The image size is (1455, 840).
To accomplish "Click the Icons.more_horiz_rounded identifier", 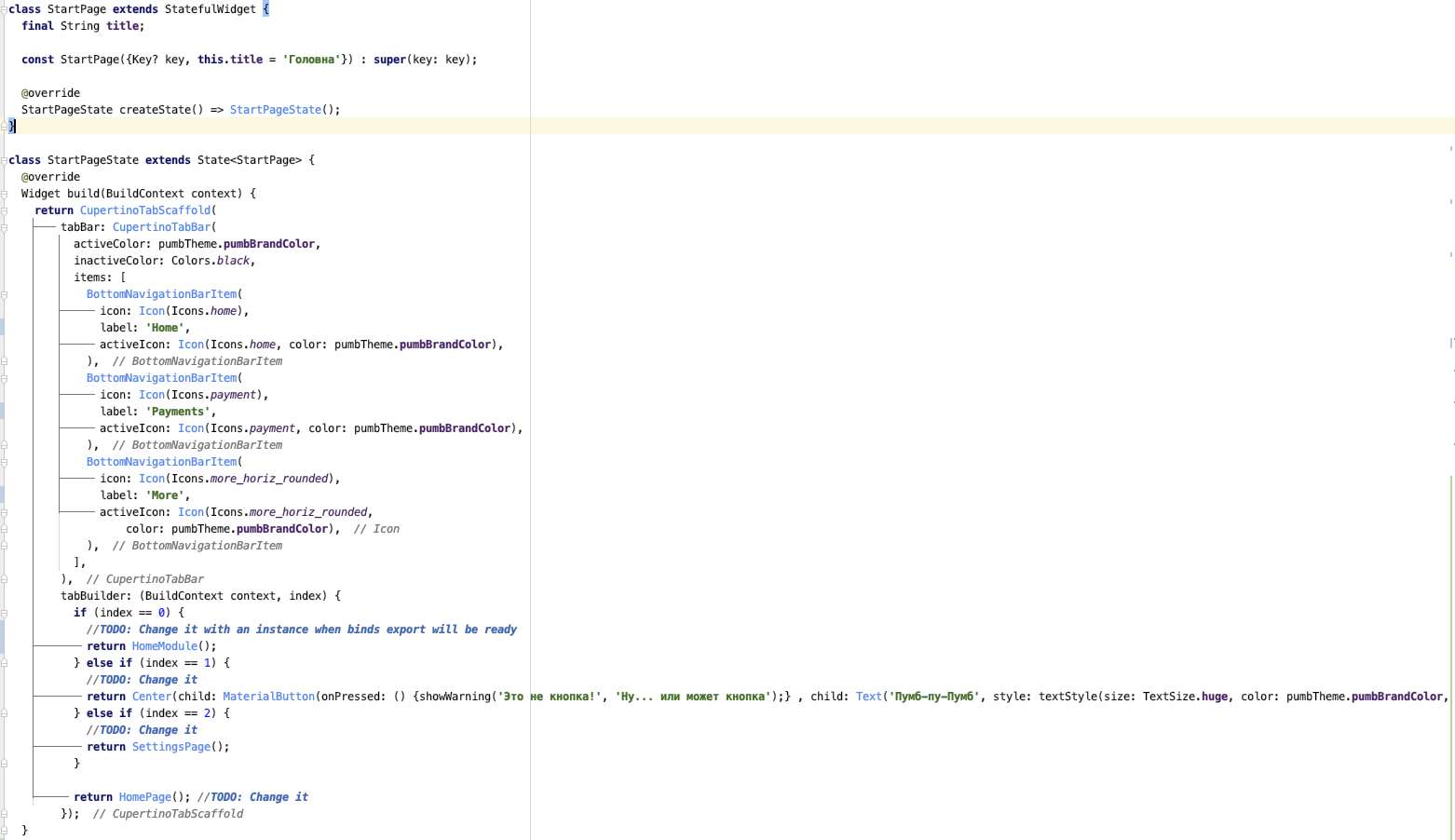I will coord(270,478).
